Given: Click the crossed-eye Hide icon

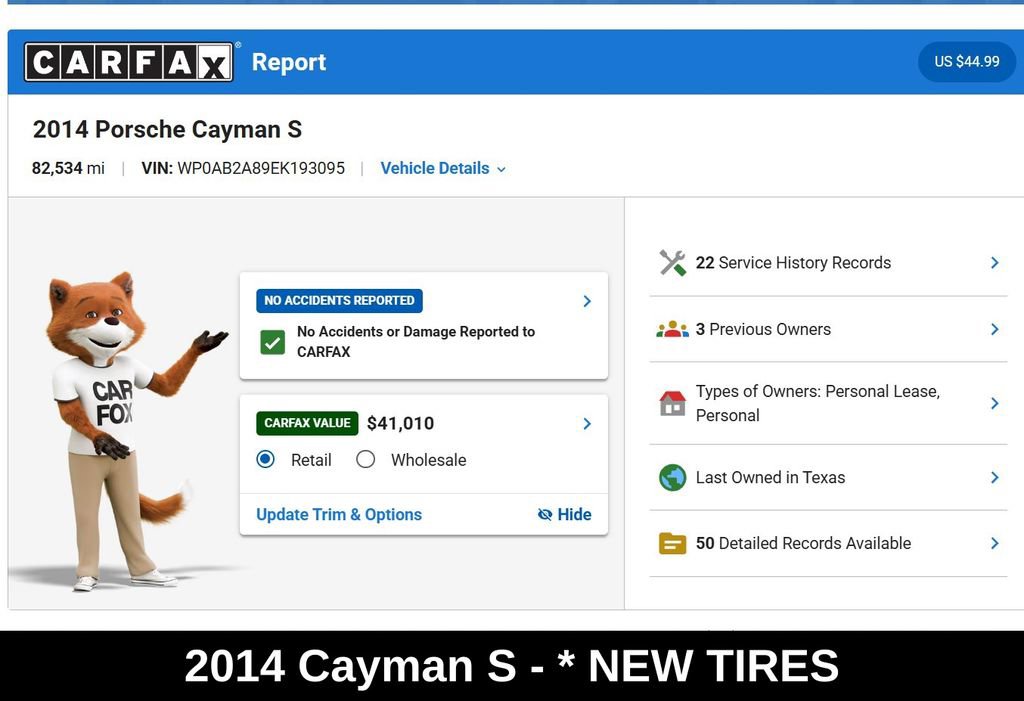Looking at the screenshot, I should (545, 514).
